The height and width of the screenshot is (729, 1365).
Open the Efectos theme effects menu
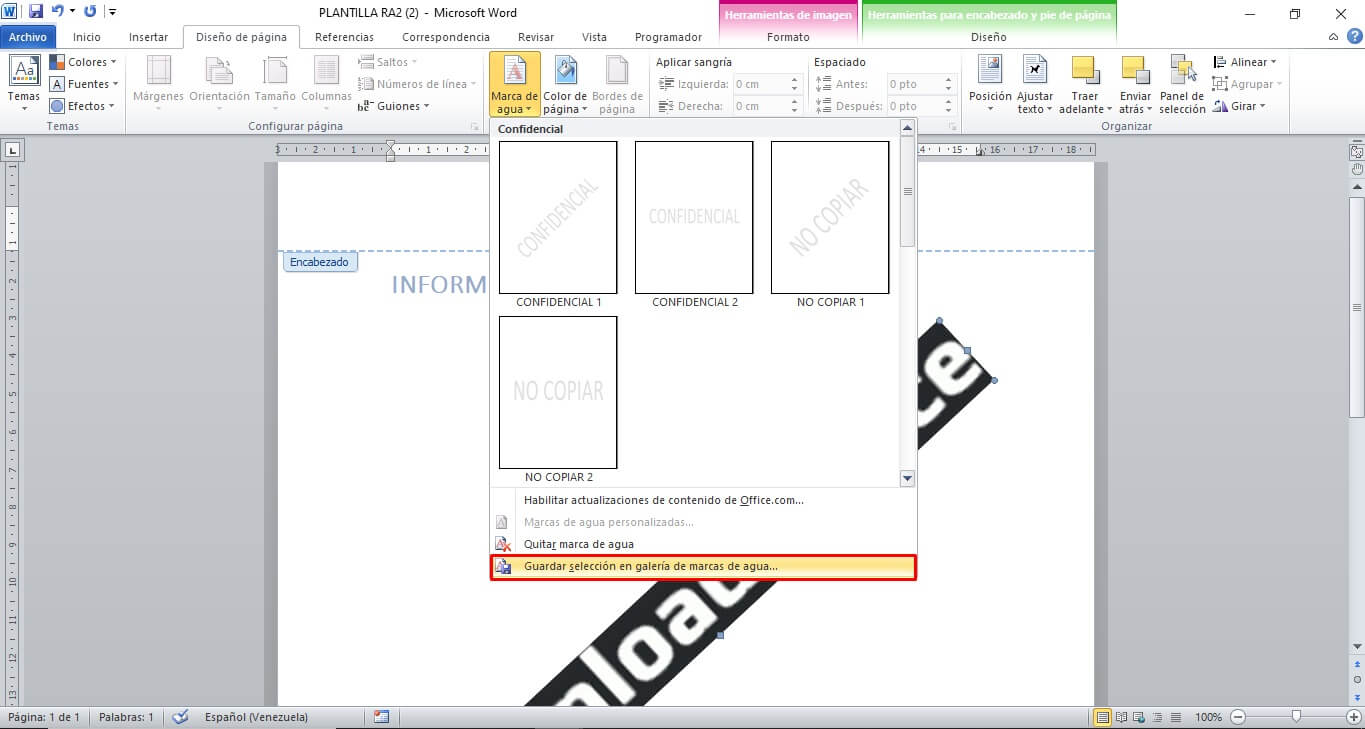coord(82,106)
